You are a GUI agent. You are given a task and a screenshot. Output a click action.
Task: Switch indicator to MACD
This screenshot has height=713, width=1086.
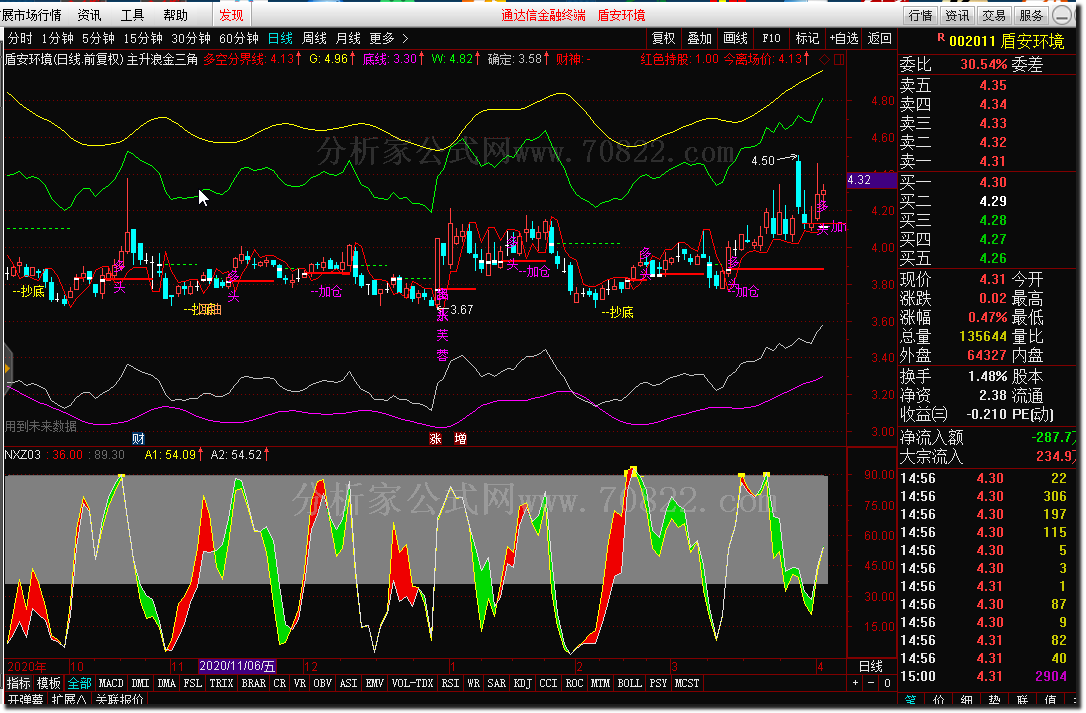[x=111, y=683]
